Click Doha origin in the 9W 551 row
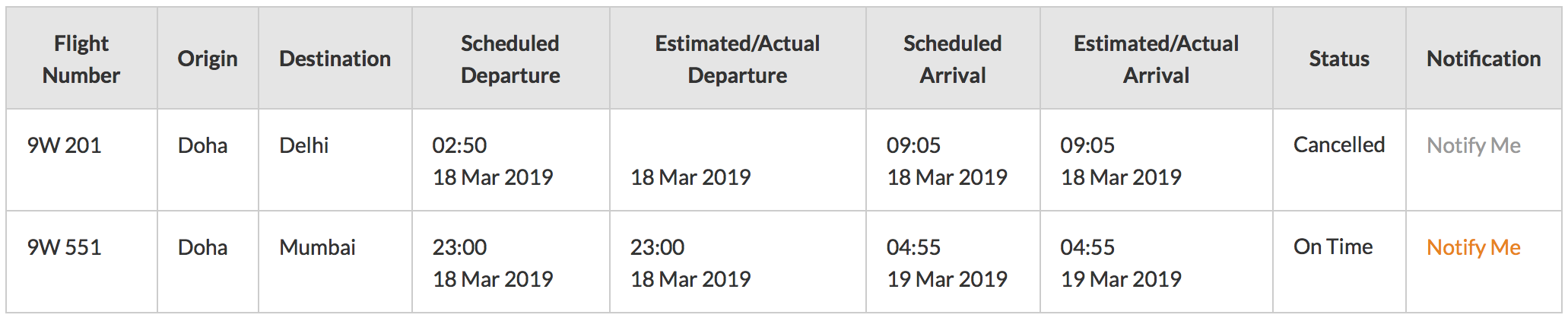Image resolution: width=1568 pixels, height=318 pixels. tap(202, 247)
